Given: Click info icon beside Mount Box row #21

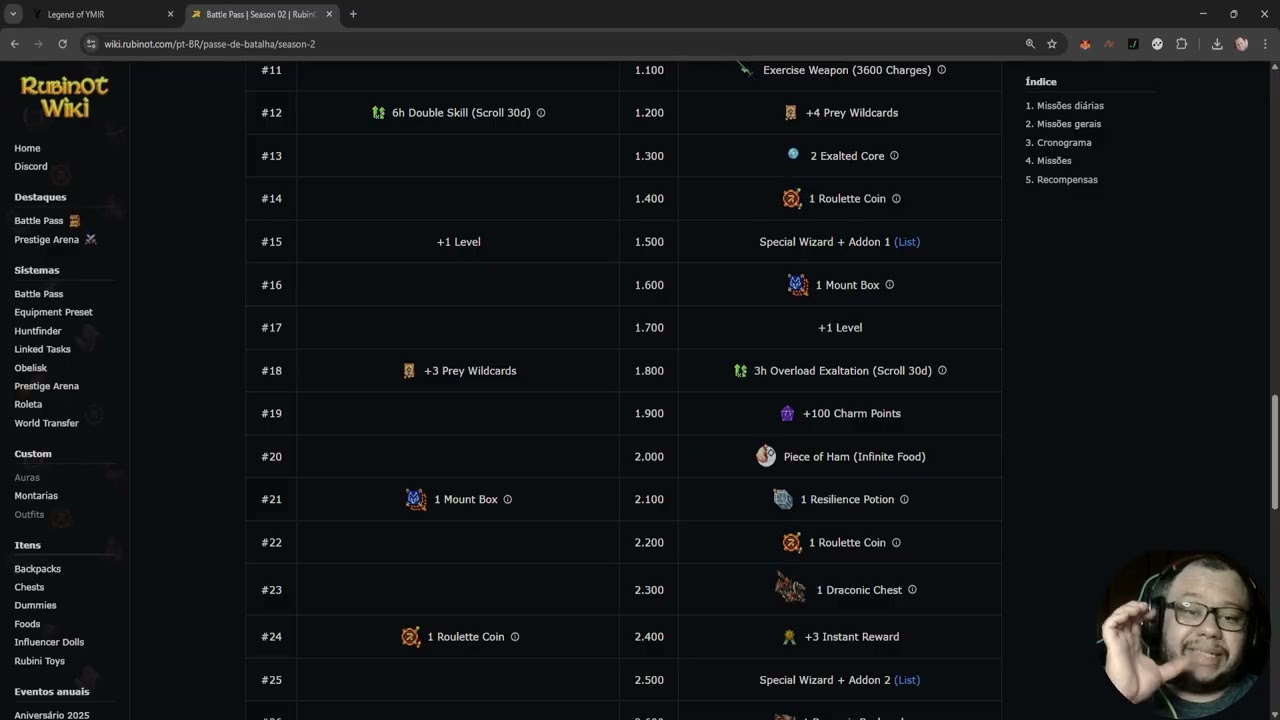Looking at the screenshot, I should (x=507, y=499).
